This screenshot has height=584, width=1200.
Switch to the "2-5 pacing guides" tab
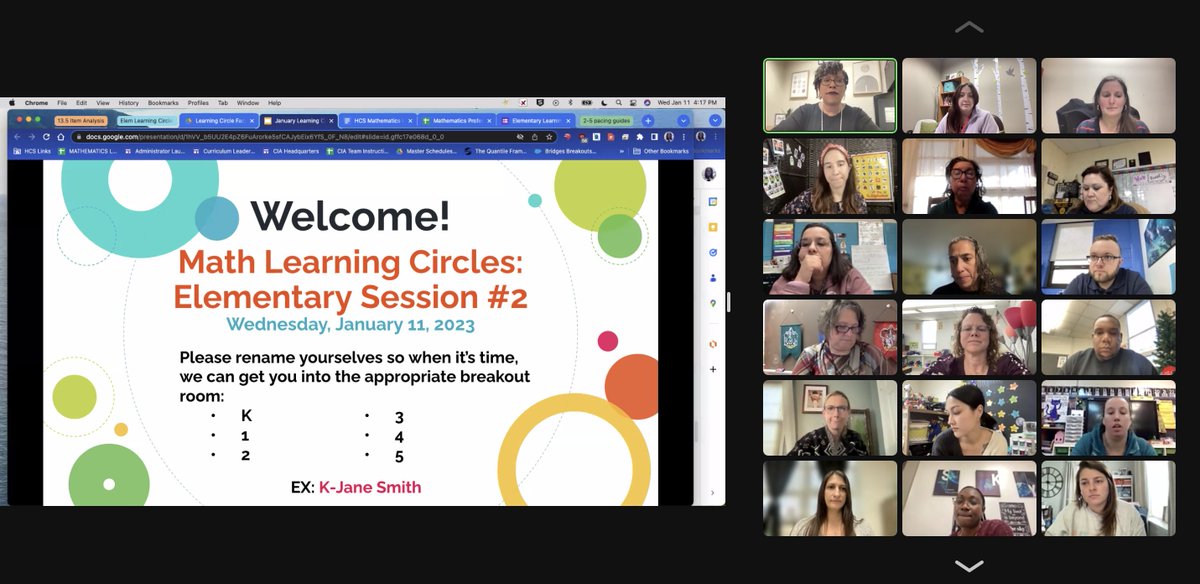click(x=606, y=120)
